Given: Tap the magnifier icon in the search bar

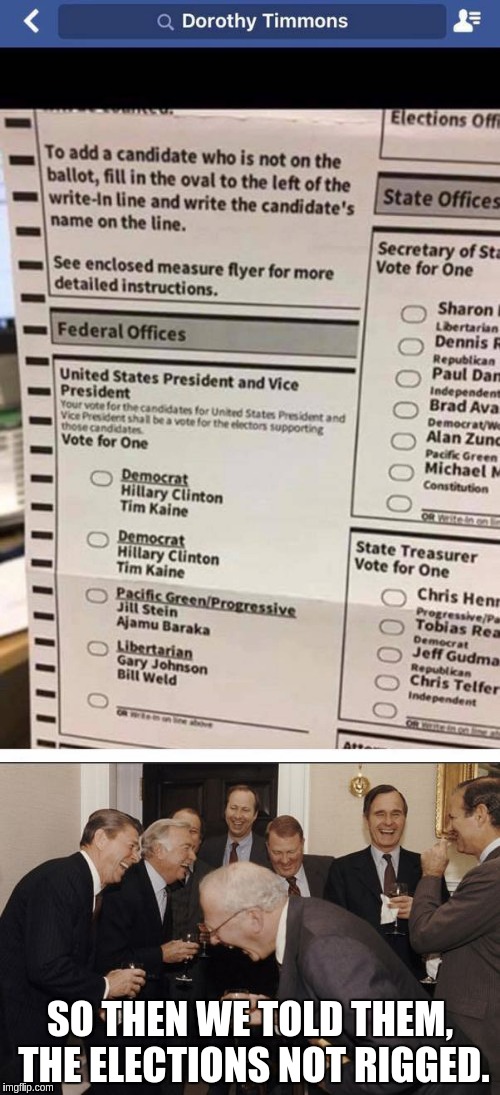Looking at the screenshot, I should pos(166,22).
